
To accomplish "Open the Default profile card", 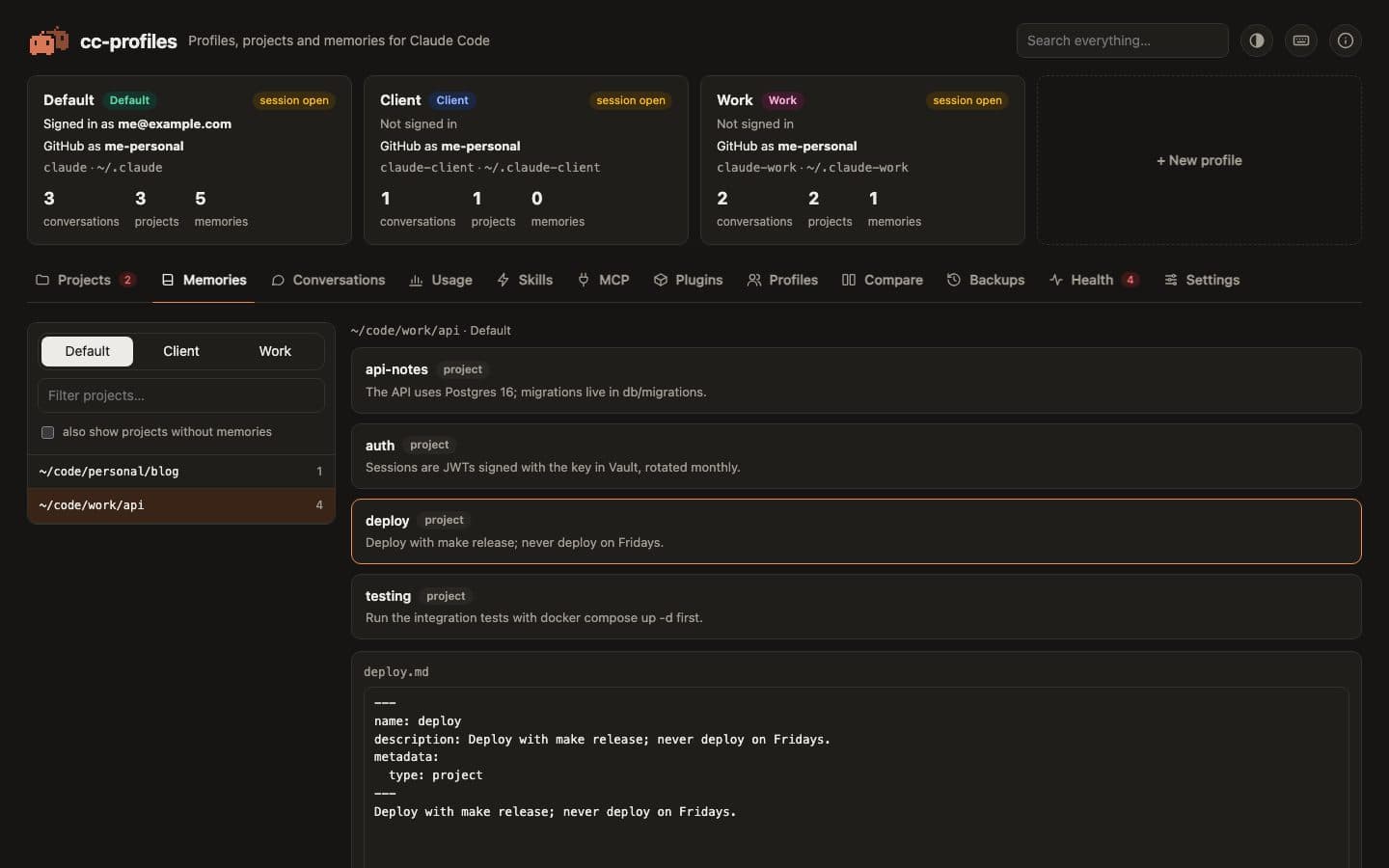I will pyautogui.click(x=189, y=160).
